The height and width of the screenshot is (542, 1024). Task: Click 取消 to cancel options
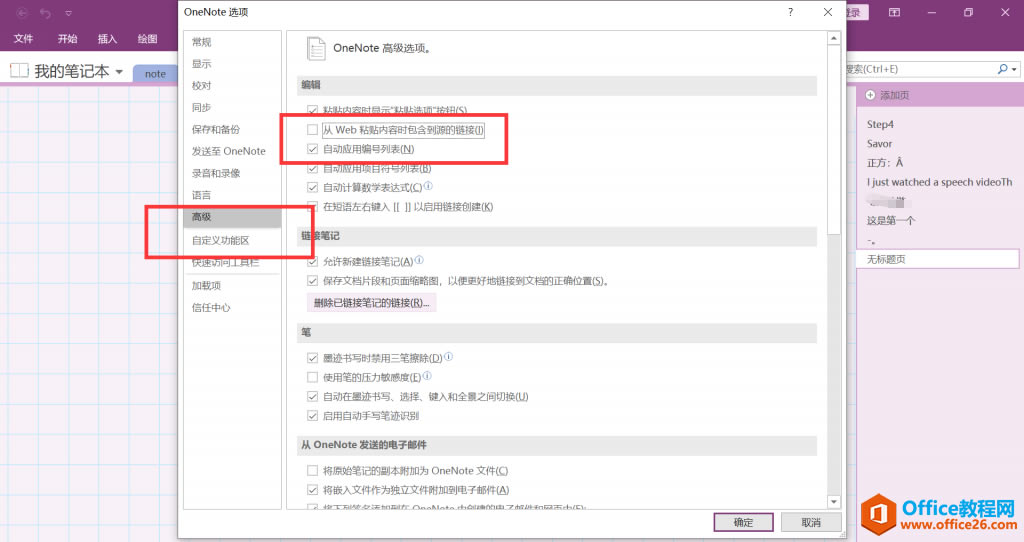pos(811,522)
